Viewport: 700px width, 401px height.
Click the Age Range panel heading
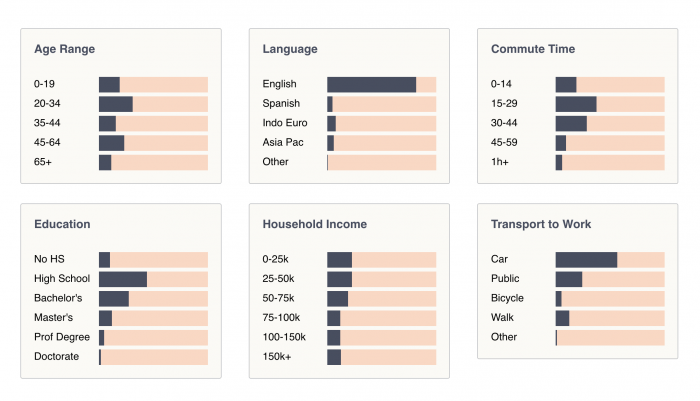64,49
